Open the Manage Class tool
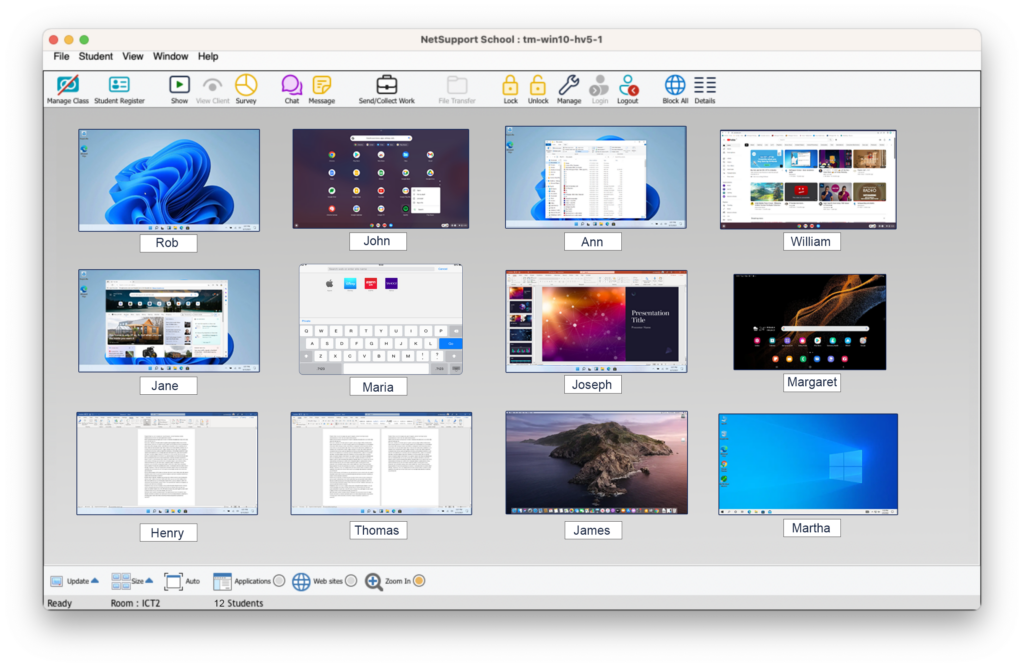Image resolution: width=1024 pixels, height=667 pixels. [67, 86]
